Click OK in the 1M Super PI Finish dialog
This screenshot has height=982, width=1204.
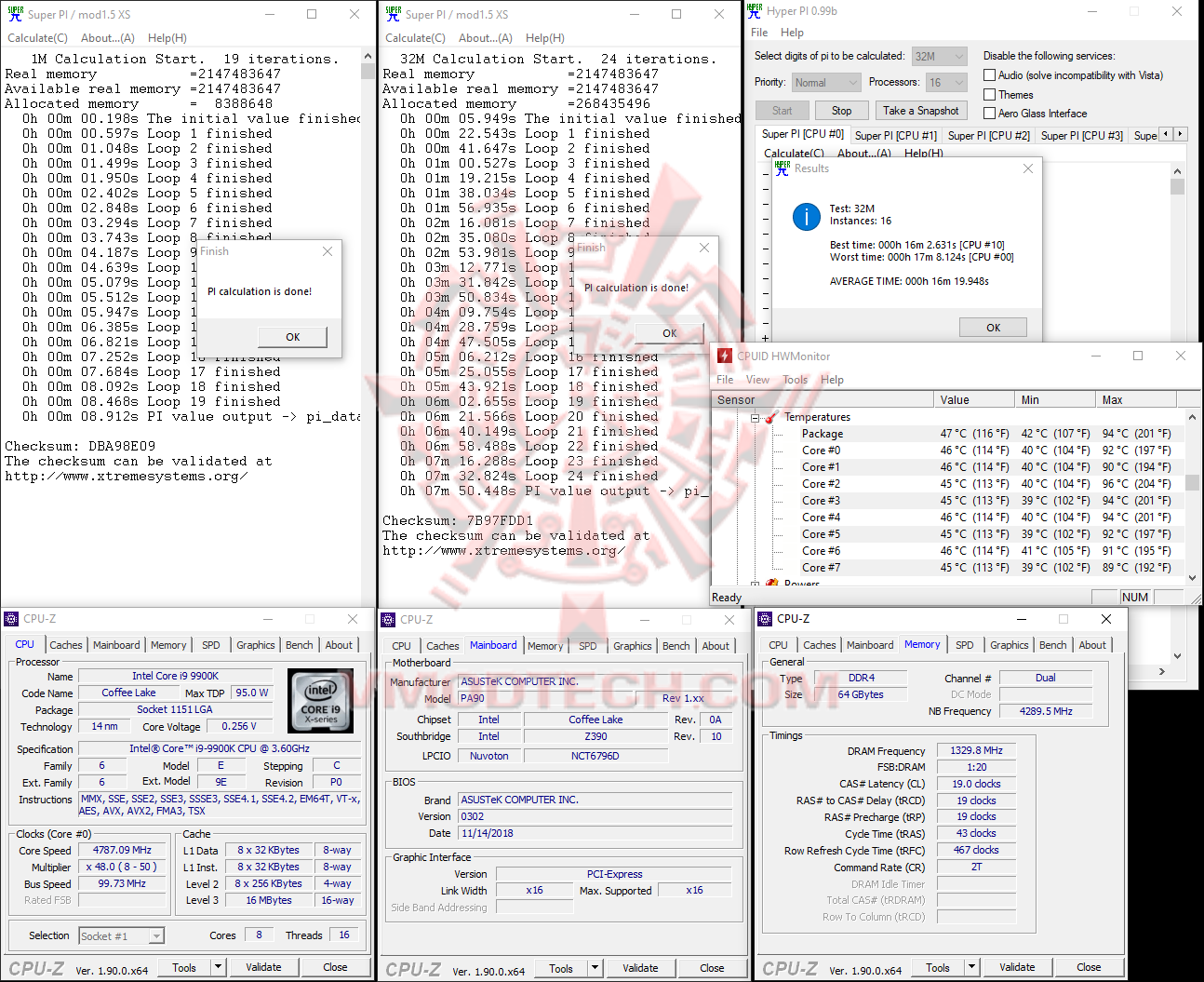[293, 337]
